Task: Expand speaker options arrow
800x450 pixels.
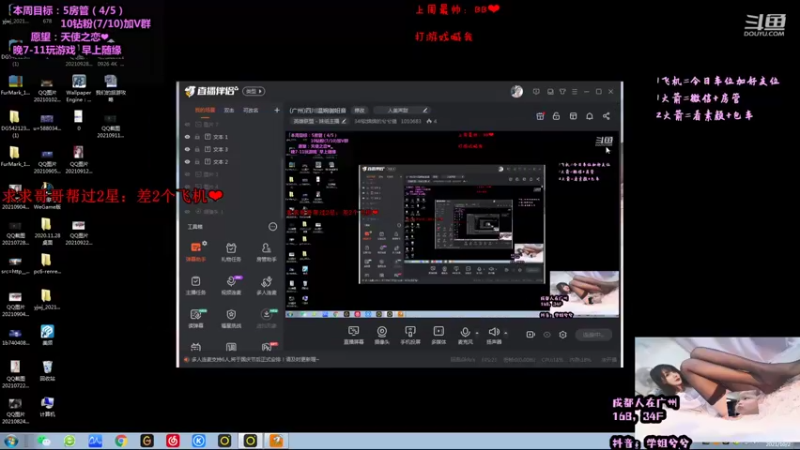Action: tap(506, 333)
